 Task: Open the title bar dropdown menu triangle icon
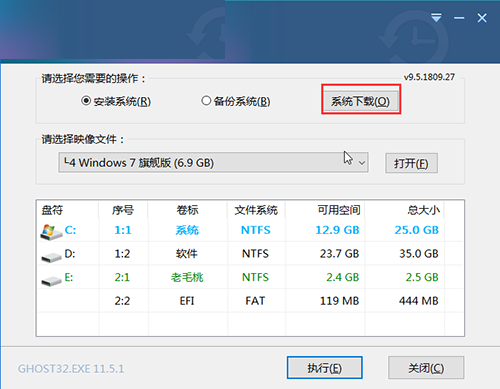point(436,18)
